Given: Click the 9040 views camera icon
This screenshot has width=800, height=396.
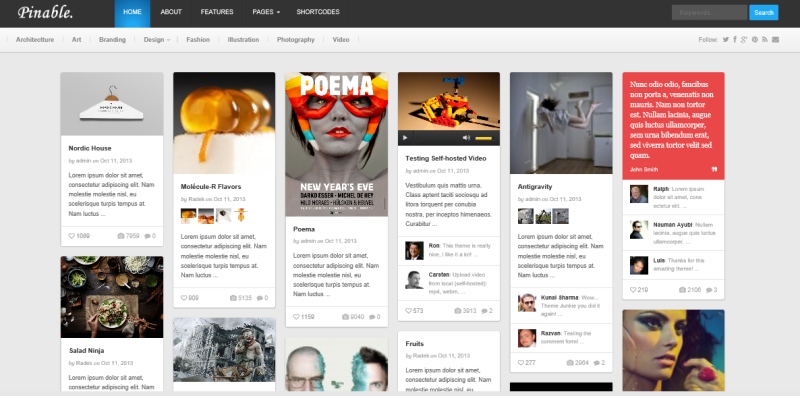Looking at the screenshot, I should coord(345,316).
